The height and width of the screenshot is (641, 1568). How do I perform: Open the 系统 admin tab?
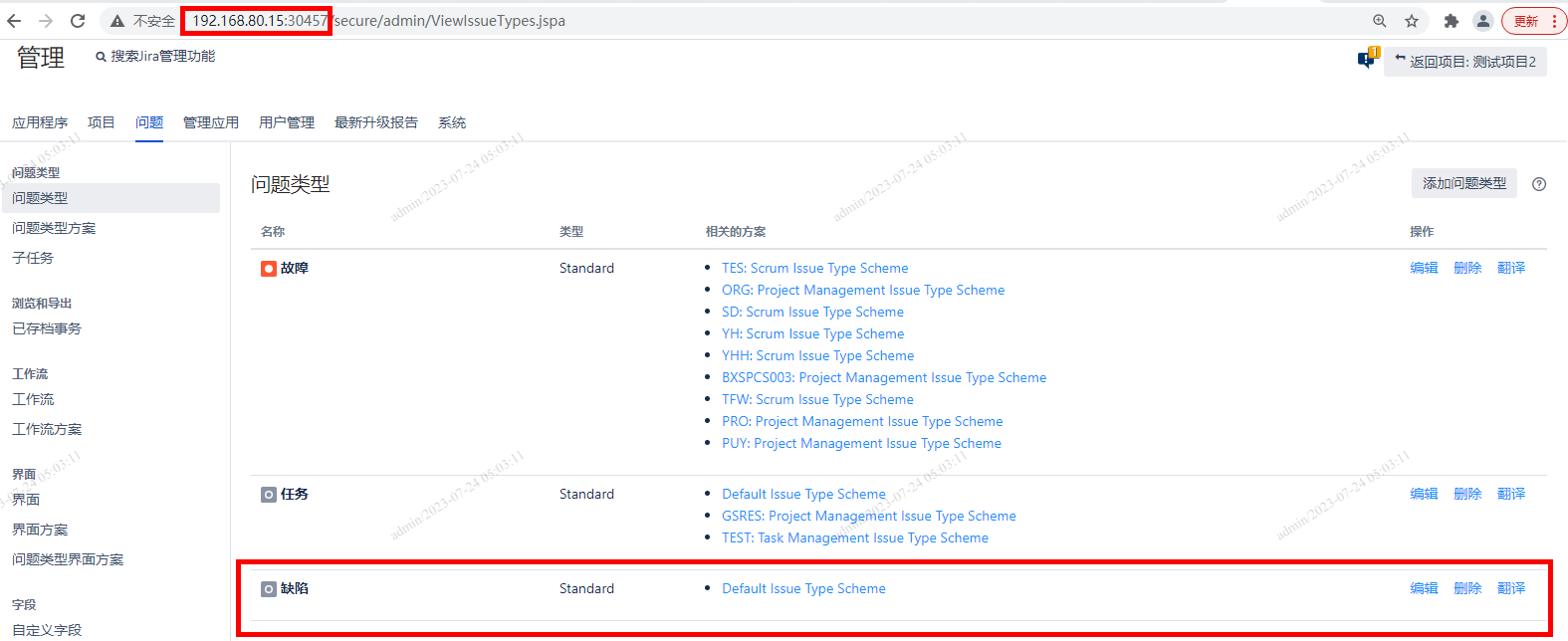(x=452, y=122)
